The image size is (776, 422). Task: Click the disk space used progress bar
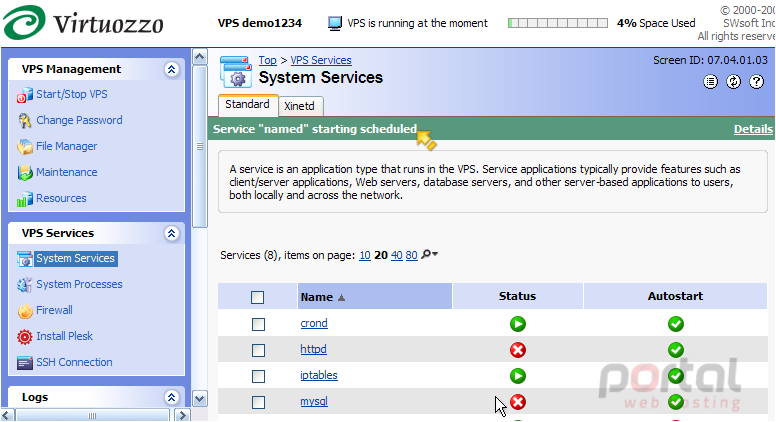point(558,23)
